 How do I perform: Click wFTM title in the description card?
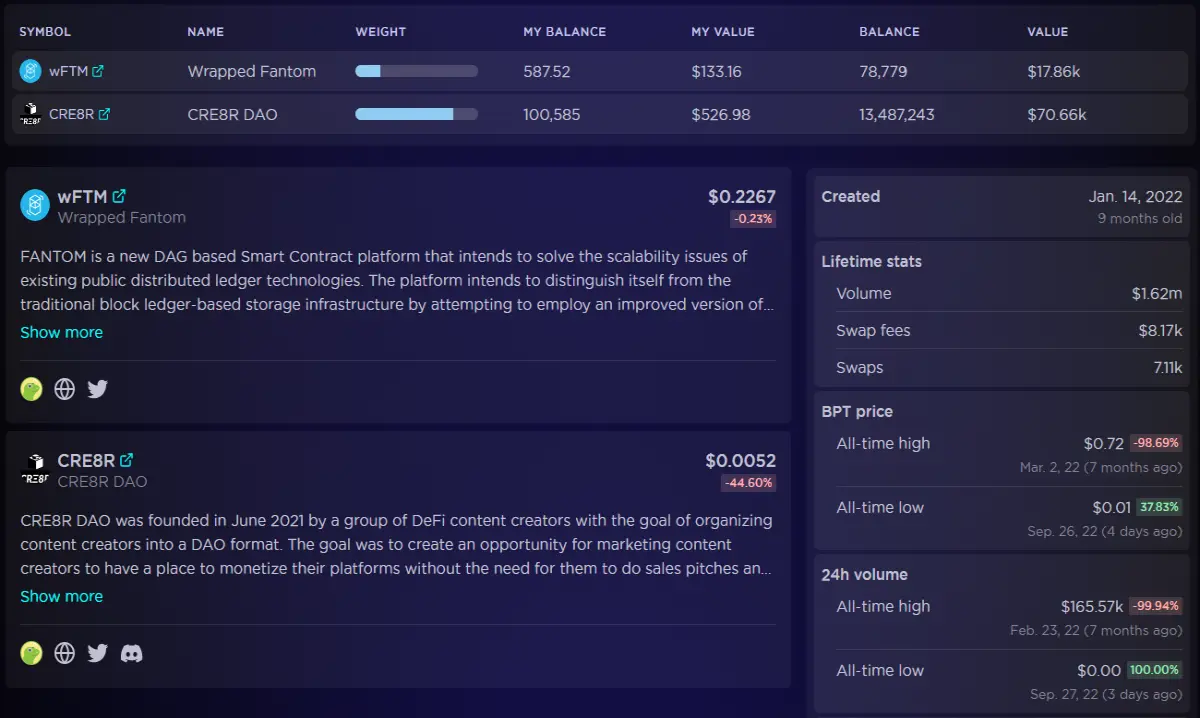(x=82, y=196)
